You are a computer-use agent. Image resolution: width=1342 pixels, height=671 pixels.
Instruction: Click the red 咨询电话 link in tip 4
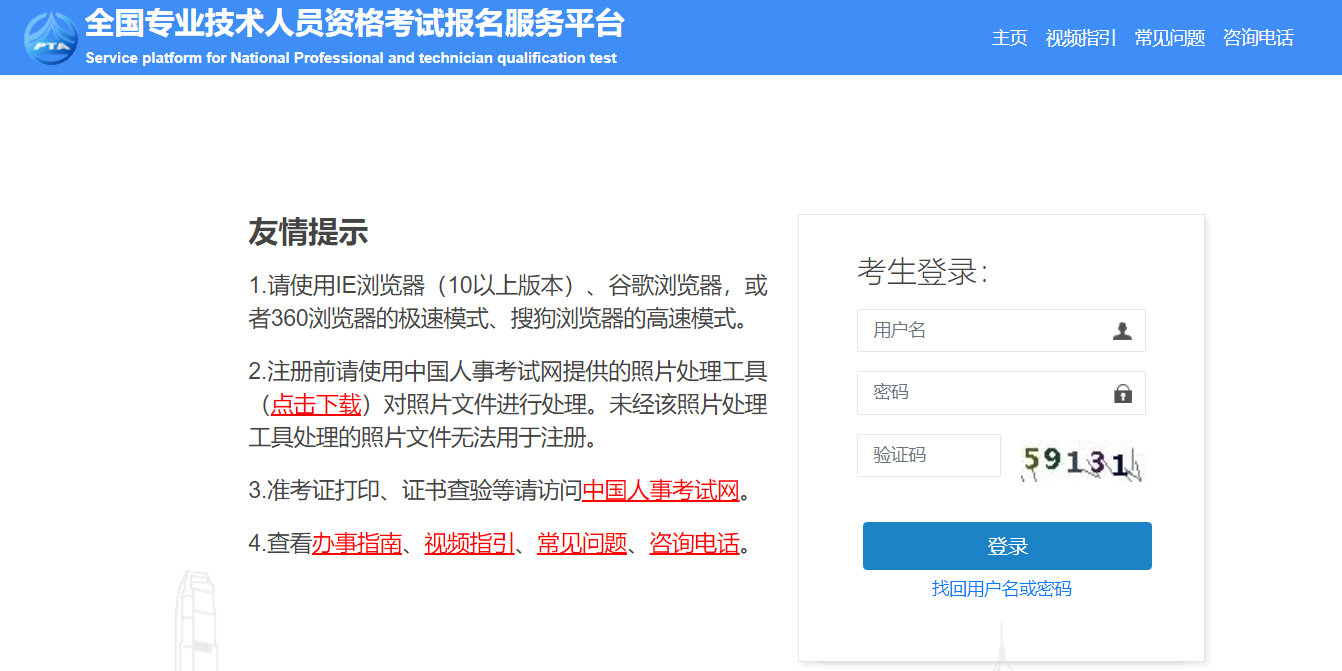694,544
